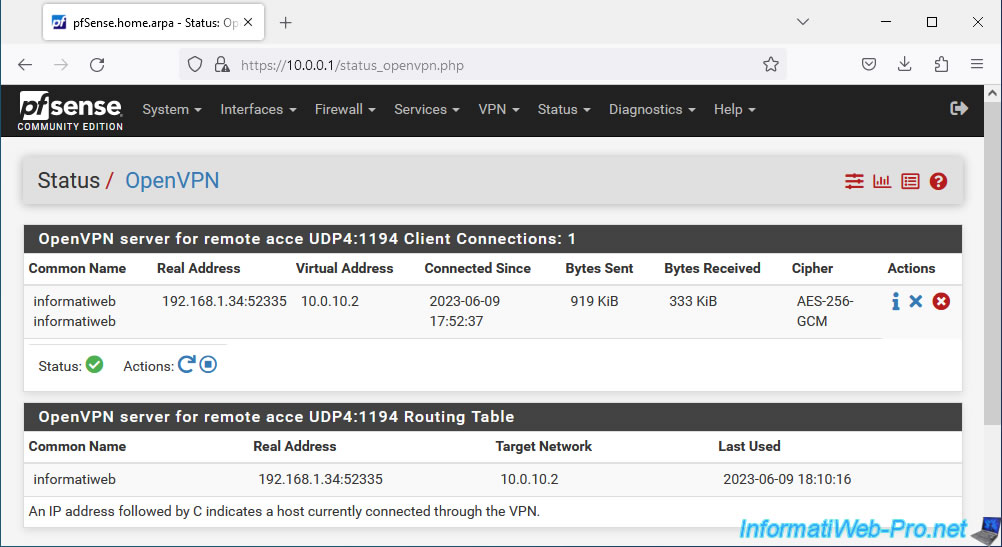Screen dimensions: 1002x547
Task: Expand the VPN menu
Action: tap(499, 109)
